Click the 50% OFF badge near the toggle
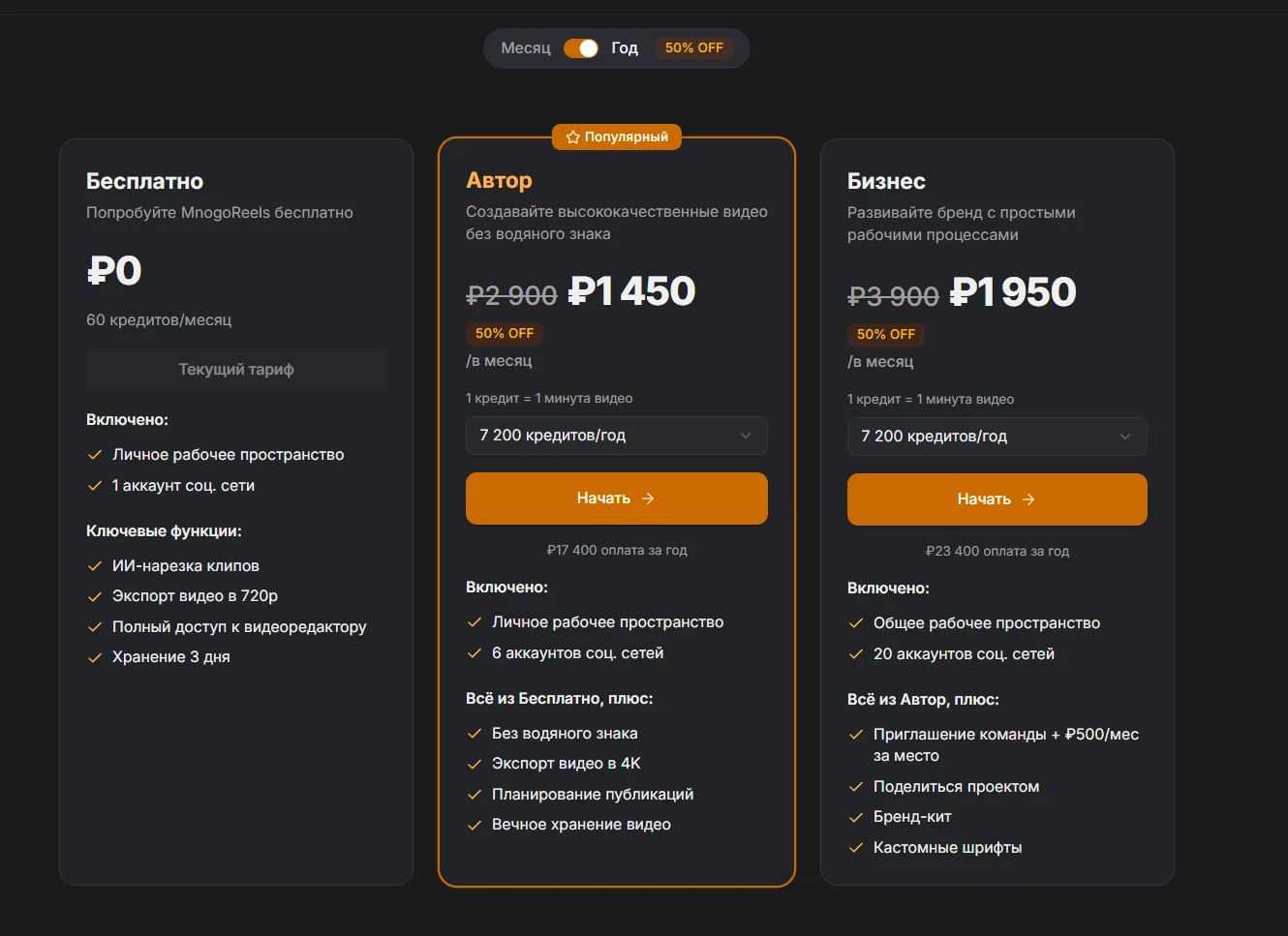1288x936 pixels. 693,48
